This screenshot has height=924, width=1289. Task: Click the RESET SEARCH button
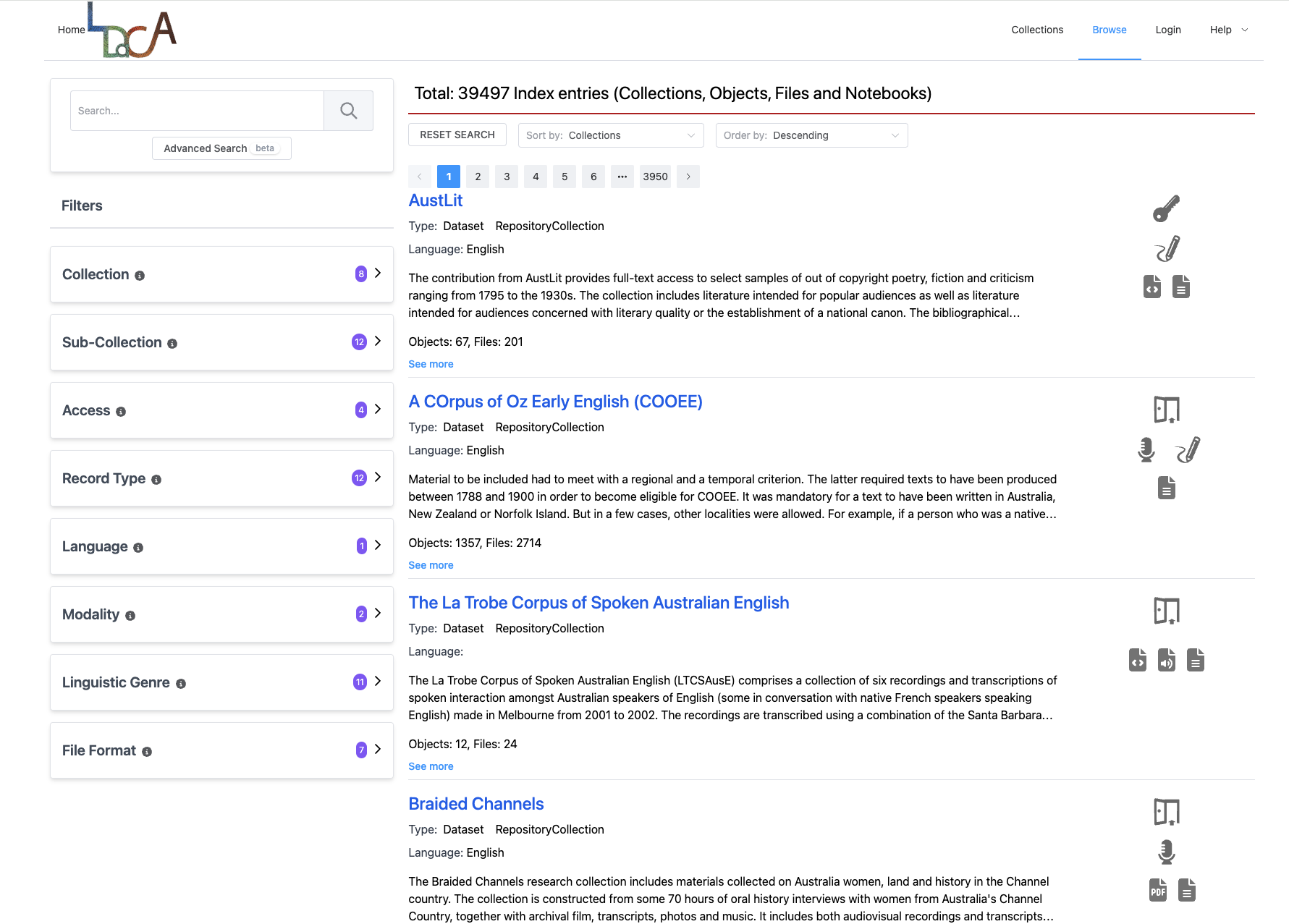pyautogui.click(x=457, y=135)
